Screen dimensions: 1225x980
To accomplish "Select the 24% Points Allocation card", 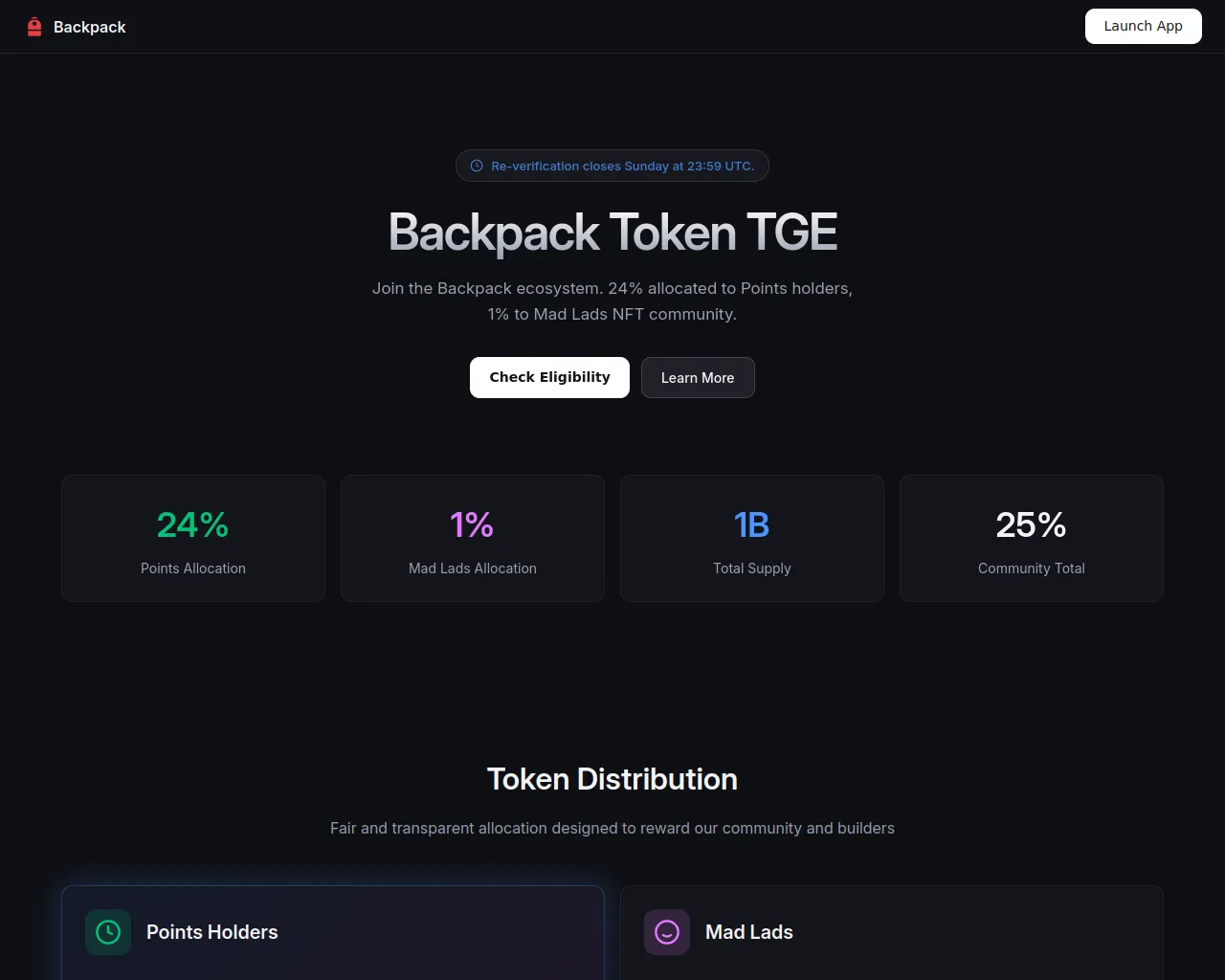I will coord(193,538).
